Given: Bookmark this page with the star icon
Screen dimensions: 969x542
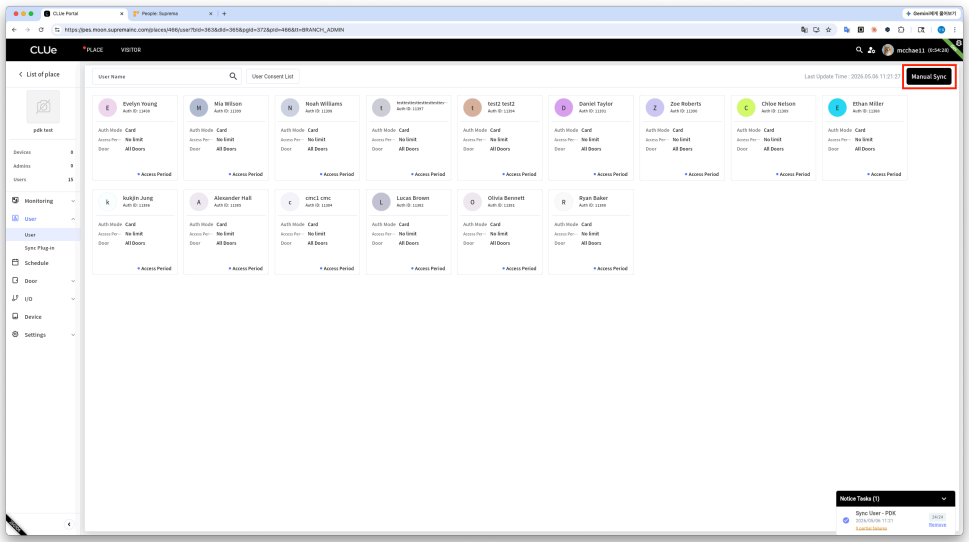Looking at the screenshot, I should point(829,30).
